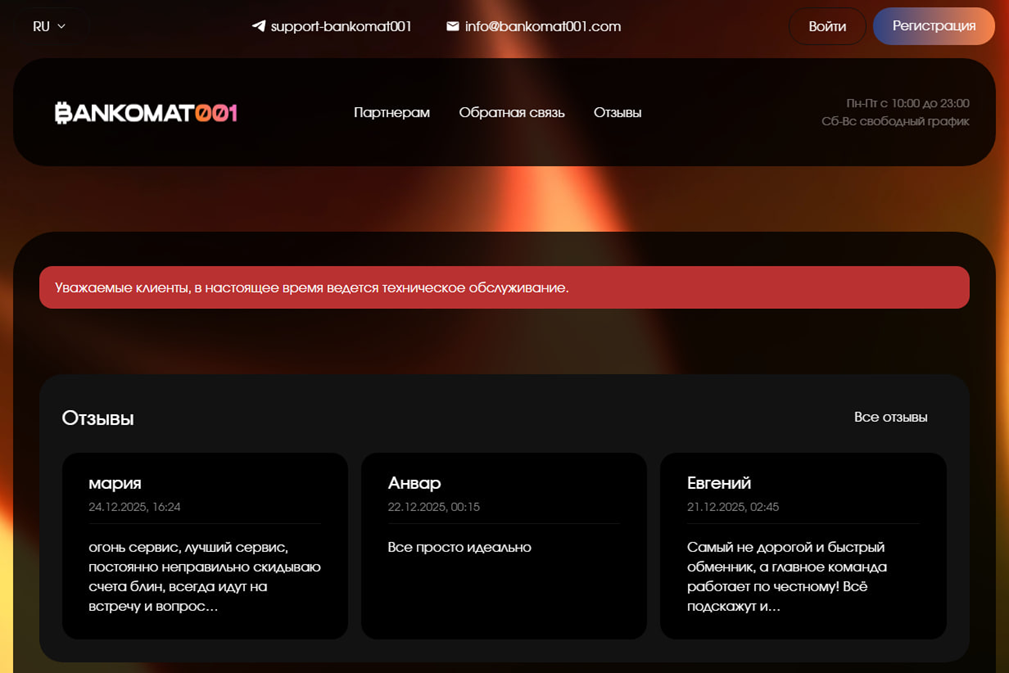Open the support-bankomat001 Telegram link

pos(340,26)
